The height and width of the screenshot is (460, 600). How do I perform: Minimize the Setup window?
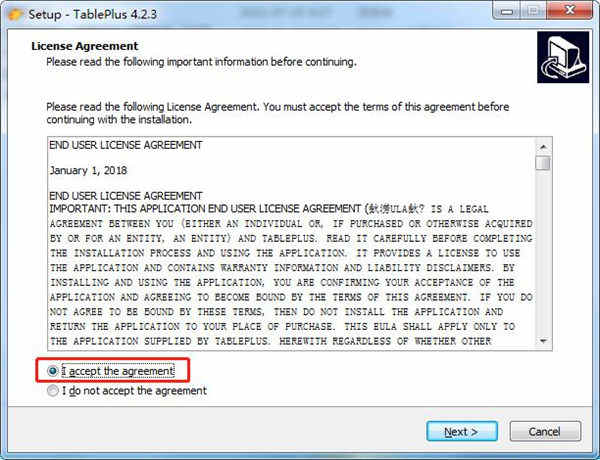[x=507, y=11]
